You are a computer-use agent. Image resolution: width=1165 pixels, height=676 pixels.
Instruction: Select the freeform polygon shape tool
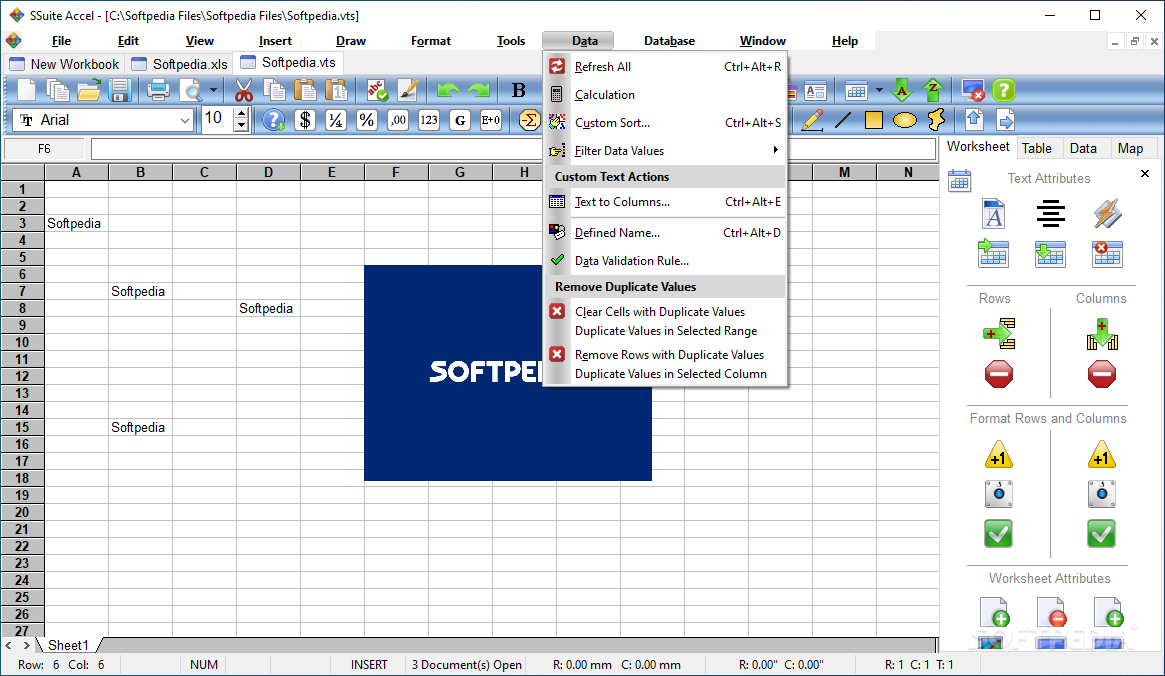[x=936, y=120]
